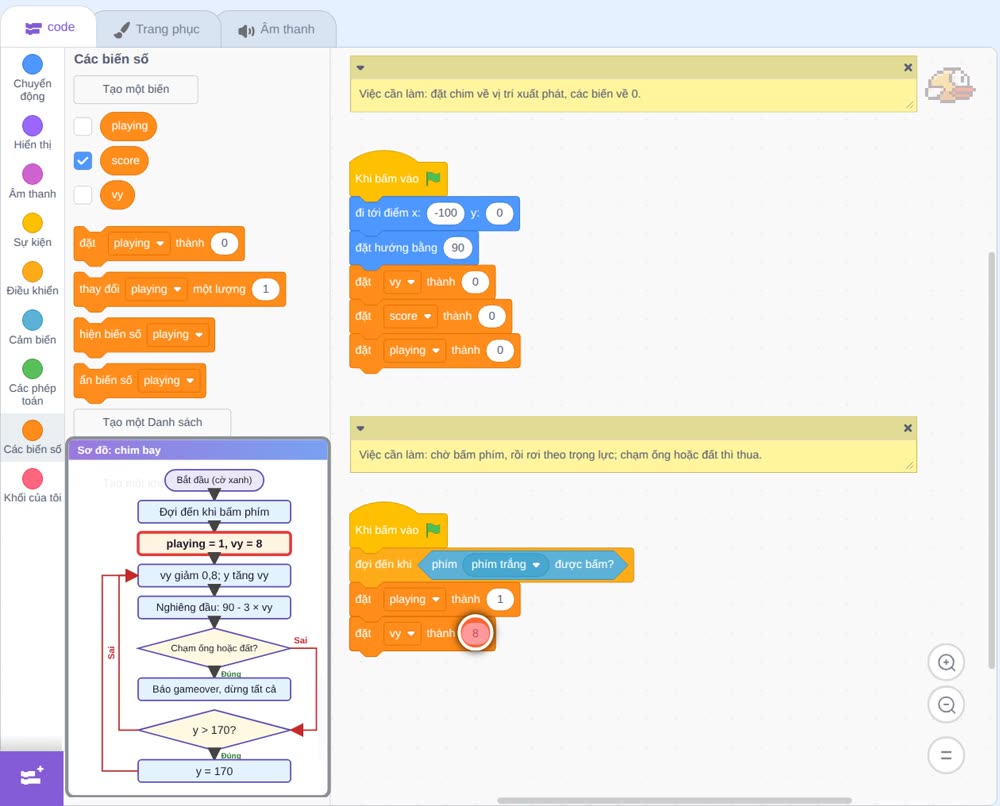Uncheck the score variable checkbox
Screen dimensions: 1000x806
click(x=83, y=161)
